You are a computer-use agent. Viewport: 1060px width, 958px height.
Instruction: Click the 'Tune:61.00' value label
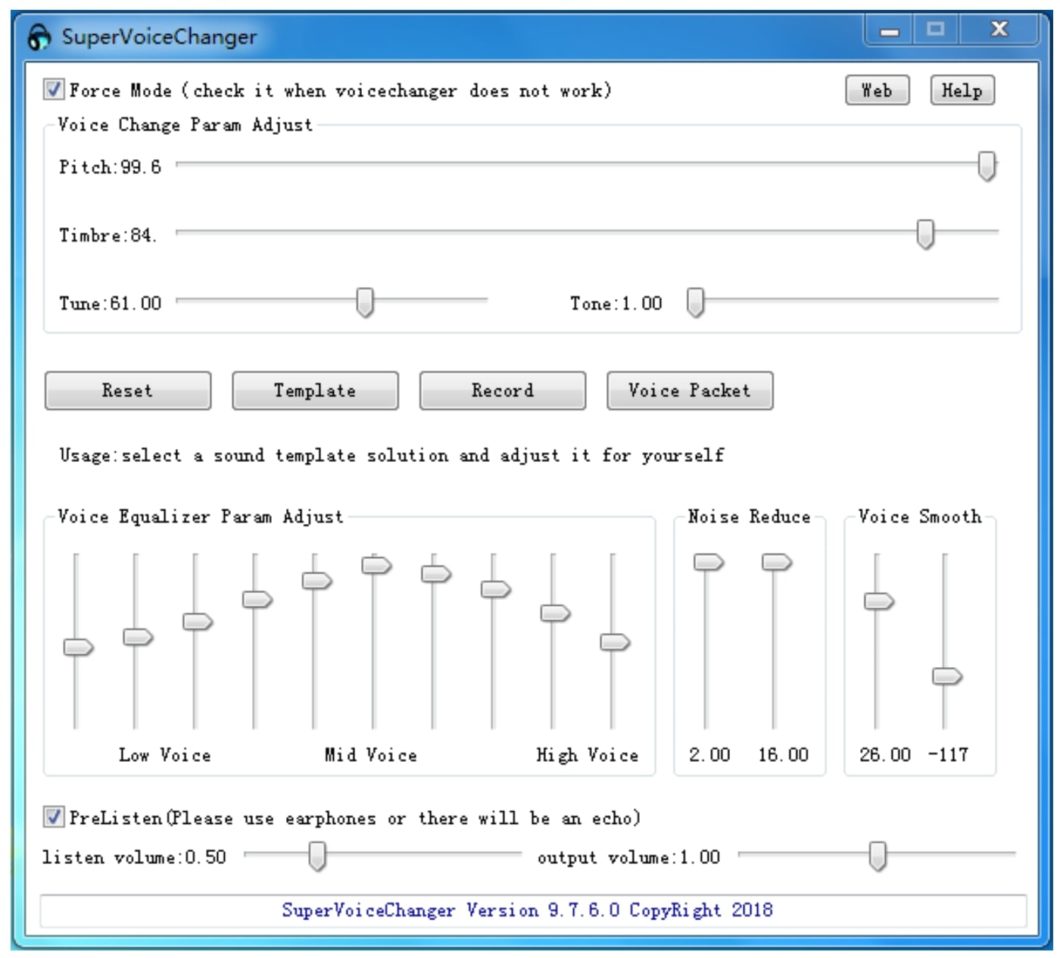(x=110, y=303)
